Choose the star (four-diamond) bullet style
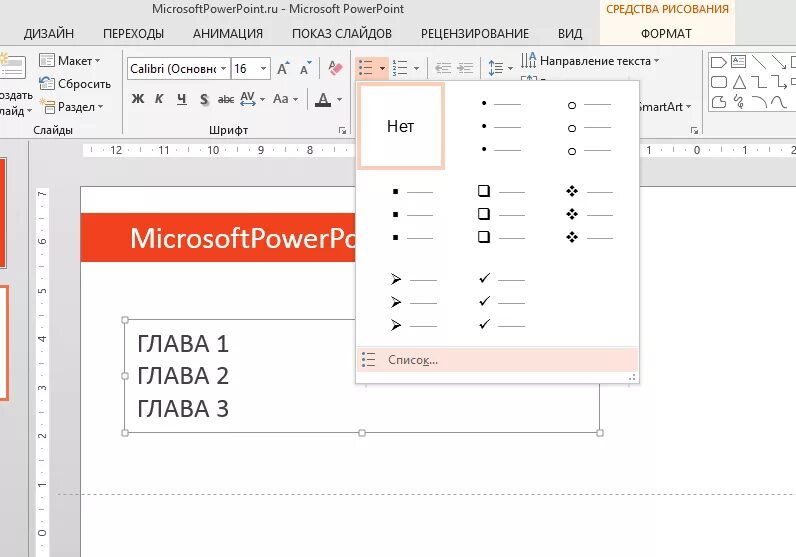Screen dimensions: 796x557 coord(589,214)
